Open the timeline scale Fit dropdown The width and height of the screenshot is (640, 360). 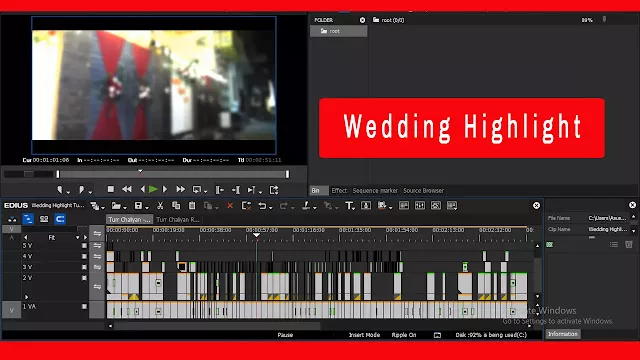point(78,238)
